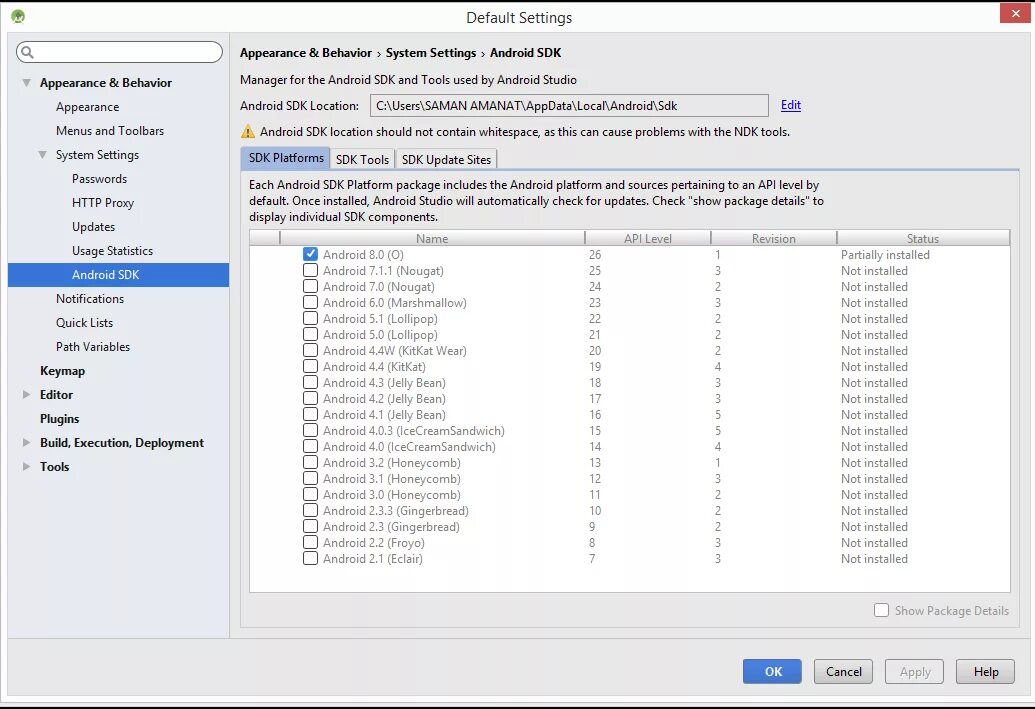Click 'Android 4.1 (Jelly Bean)' row name
The height and width of the screenshot is (709, 1035).
[x=384, y=415]
